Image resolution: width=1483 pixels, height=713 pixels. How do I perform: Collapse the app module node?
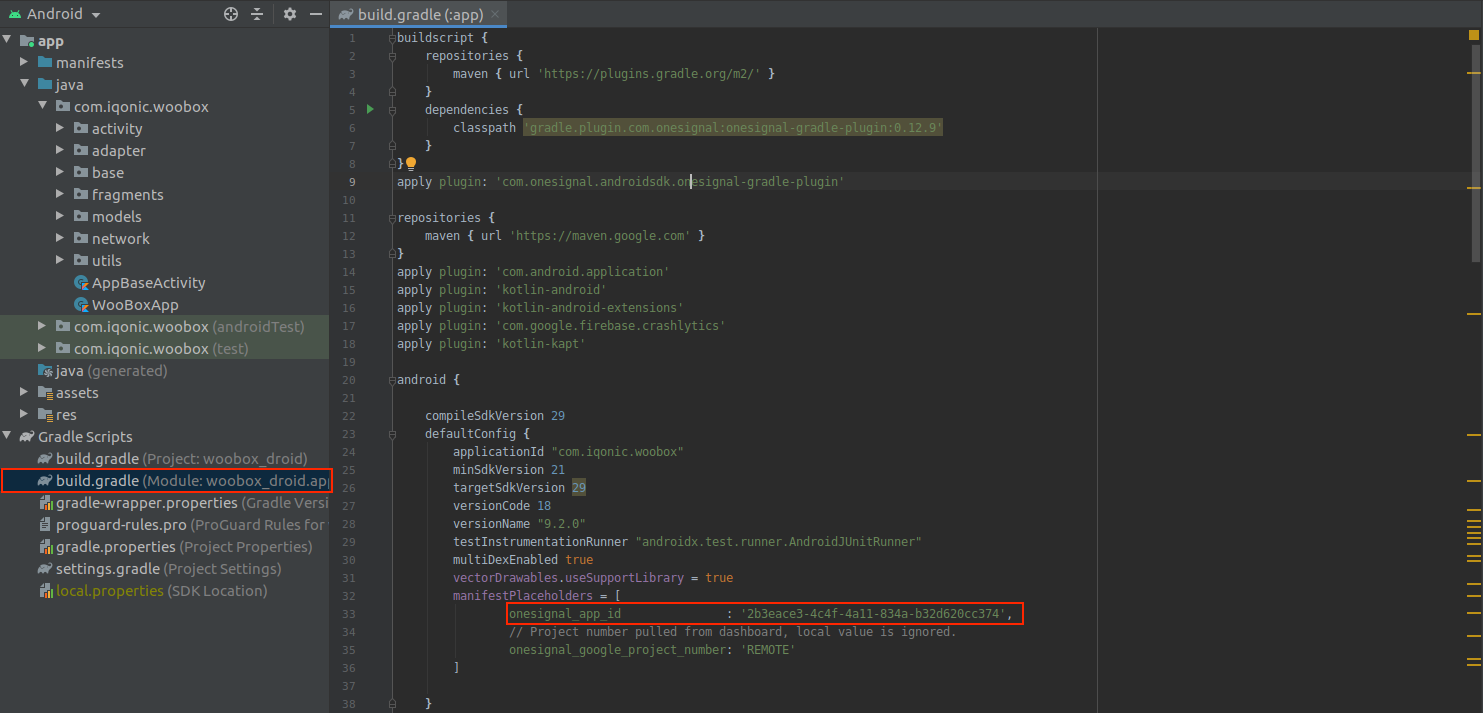point(8,41)
